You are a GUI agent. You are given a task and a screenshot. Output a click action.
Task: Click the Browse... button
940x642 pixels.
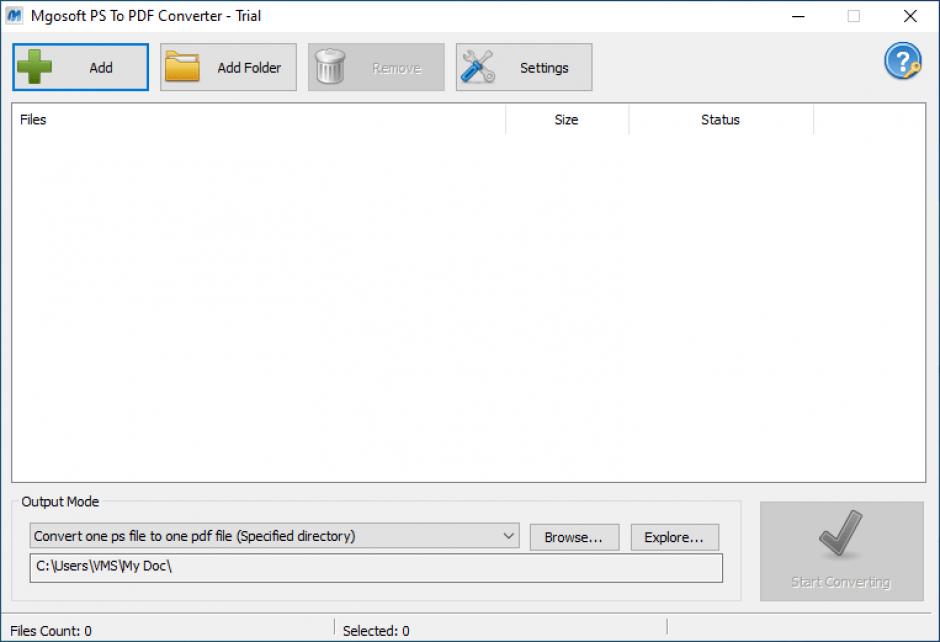574,537
